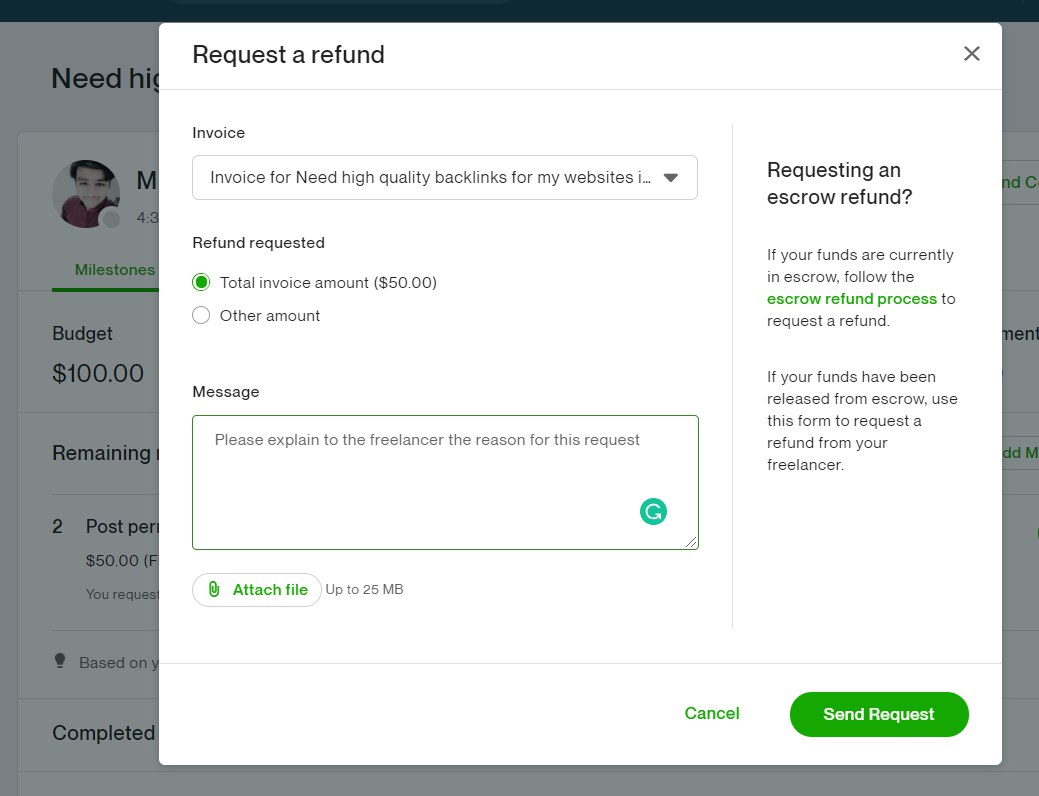The width and height of the screenshot is (1039, 796).
Task: Click the freelancer profile picture
Action: (86, 194)
